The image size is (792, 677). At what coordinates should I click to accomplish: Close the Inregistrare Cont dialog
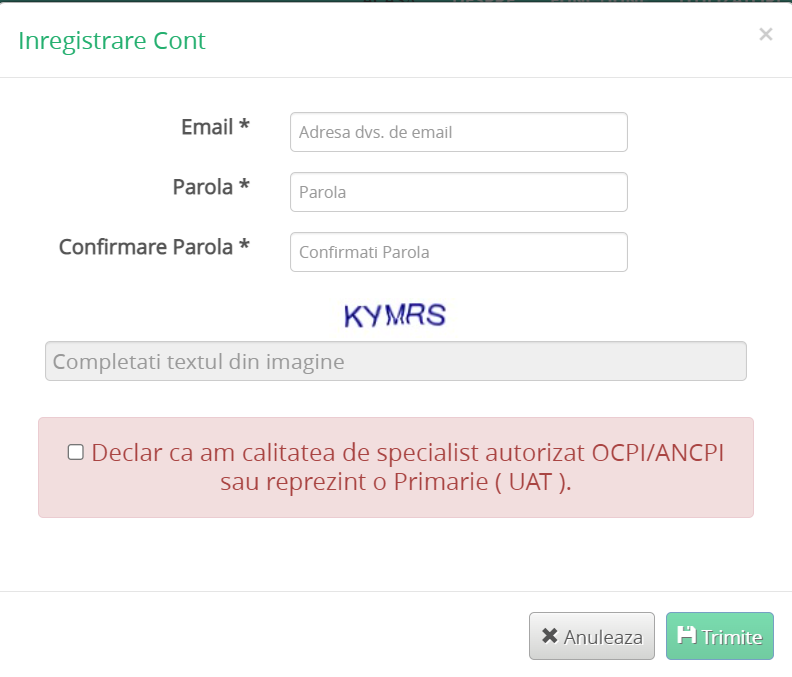pyautogui.click(x=765, y=35)
